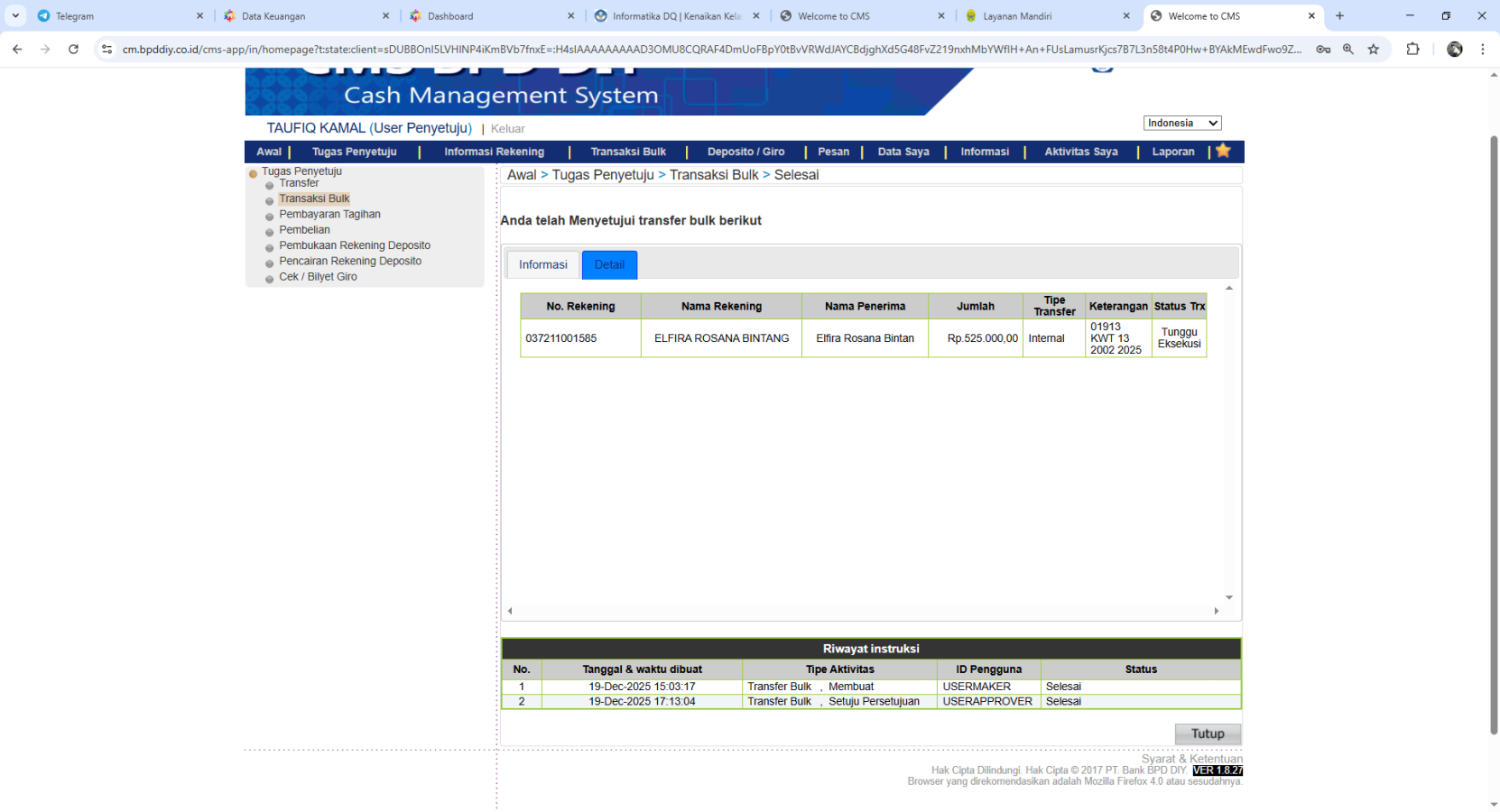Screen dimensions: 1500x812
Task: Click the page vertical scrollbar
Action: (x=1494, y=433)
